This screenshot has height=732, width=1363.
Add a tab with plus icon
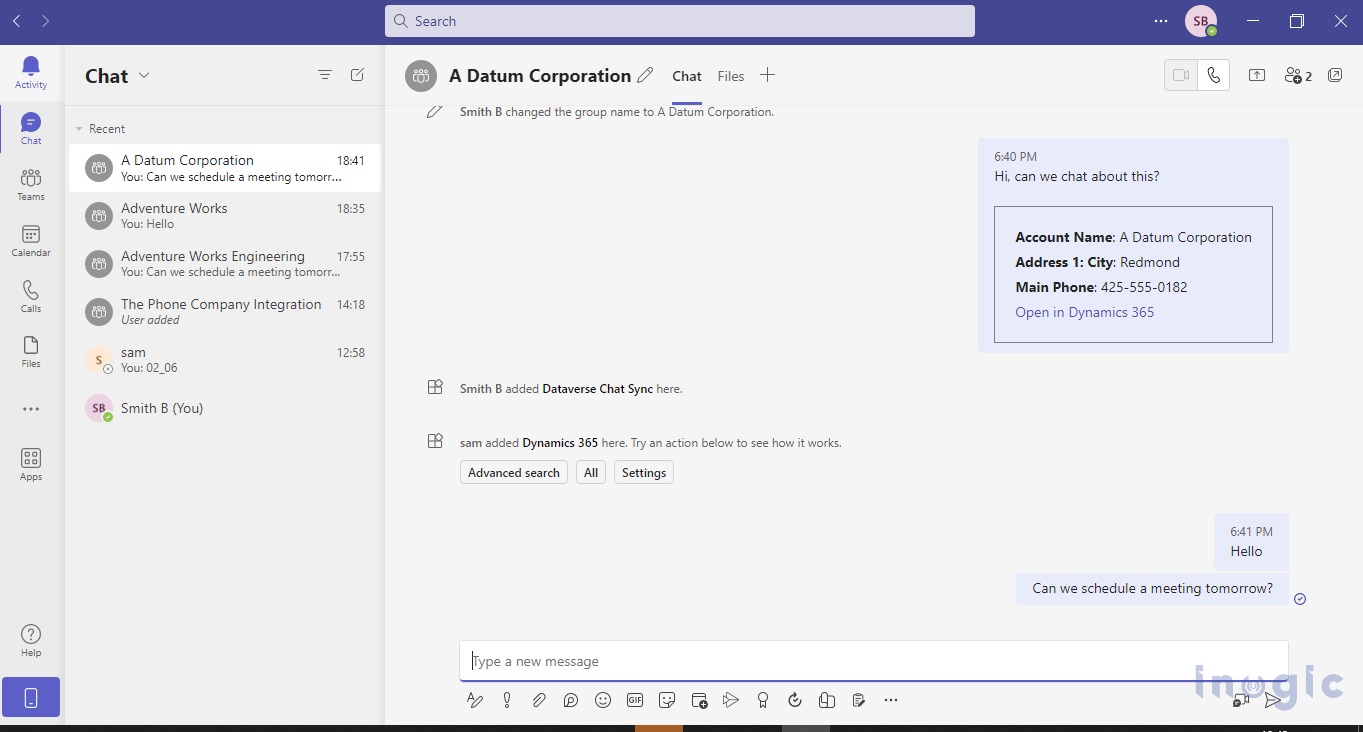point(767,75)
